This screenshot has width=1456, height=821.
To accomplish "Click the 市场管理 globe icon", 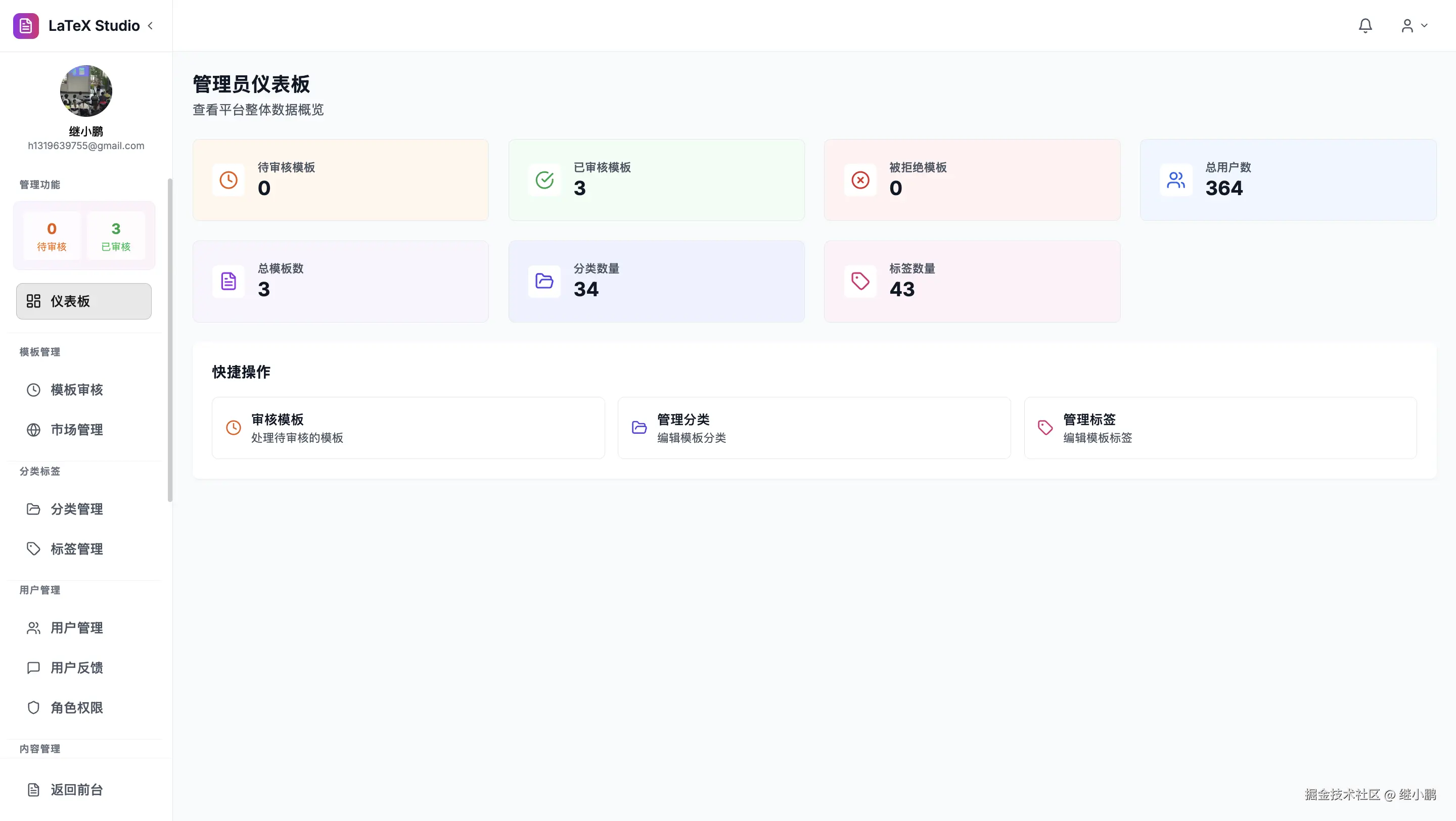I will pos(33,429).
